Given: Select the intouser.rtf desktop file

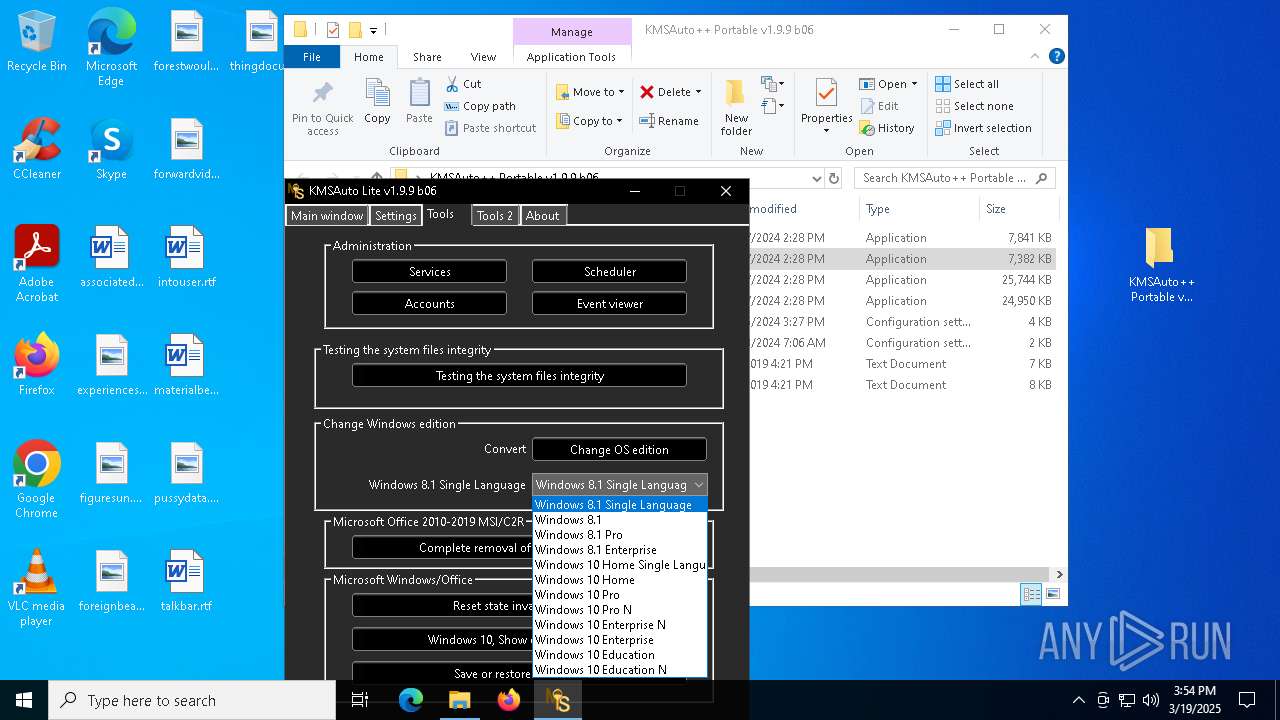Looking at the screenshot, I should coord(186,257).
